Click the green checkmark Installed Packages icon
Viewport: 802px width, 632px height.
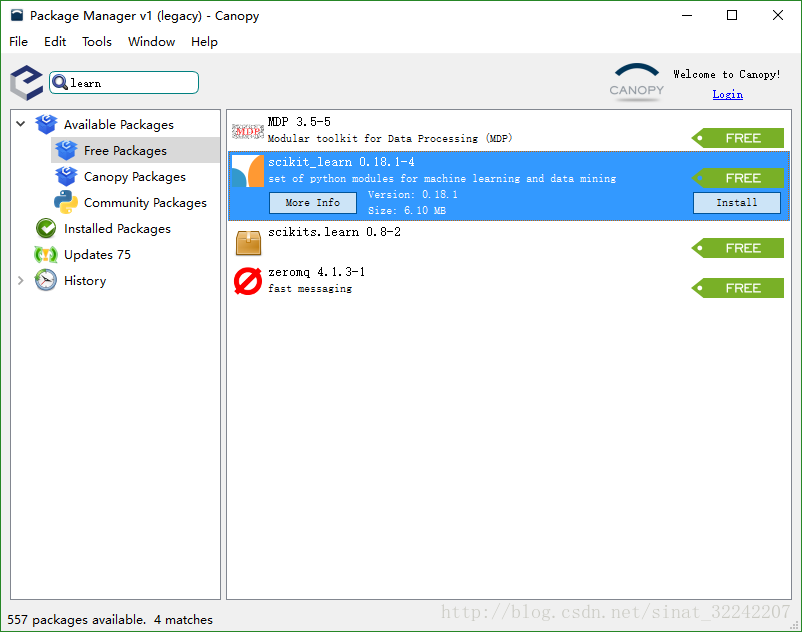[46, 228]
